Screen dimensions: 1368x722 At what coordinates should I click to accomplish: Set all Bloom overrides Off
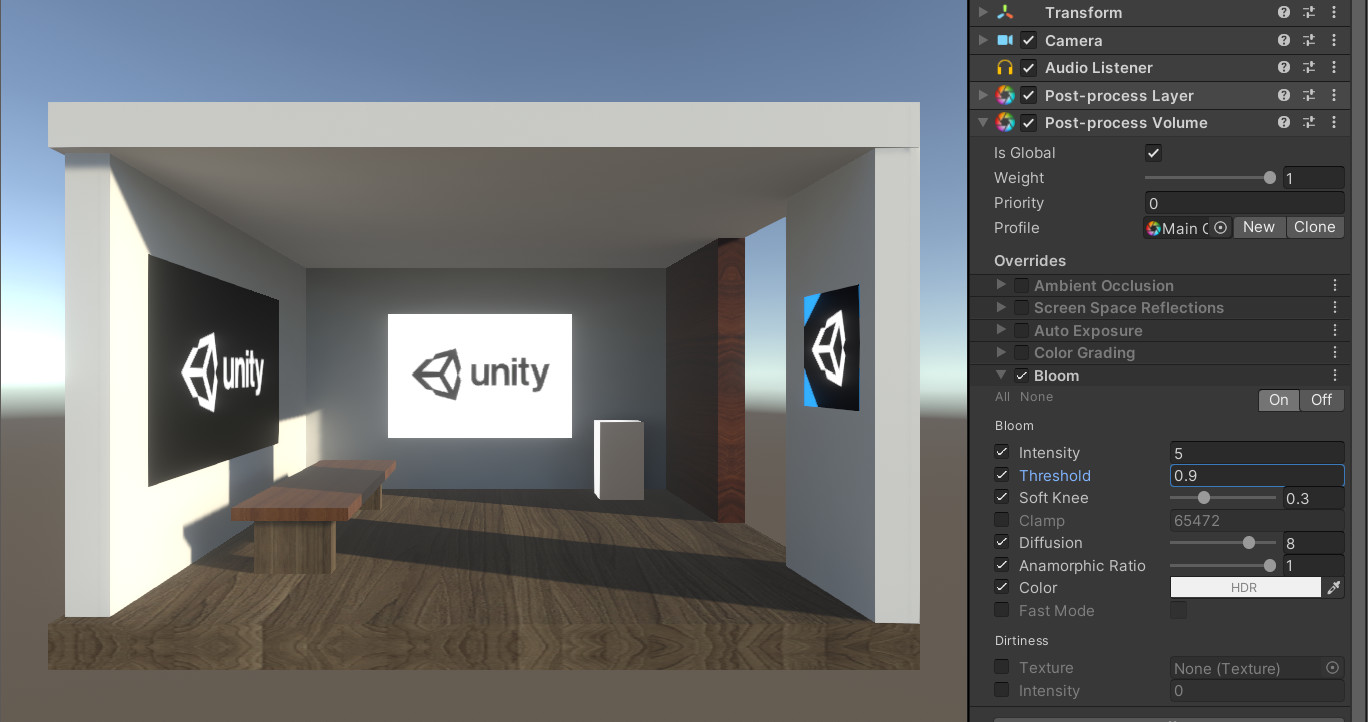tap(1321, 400)
